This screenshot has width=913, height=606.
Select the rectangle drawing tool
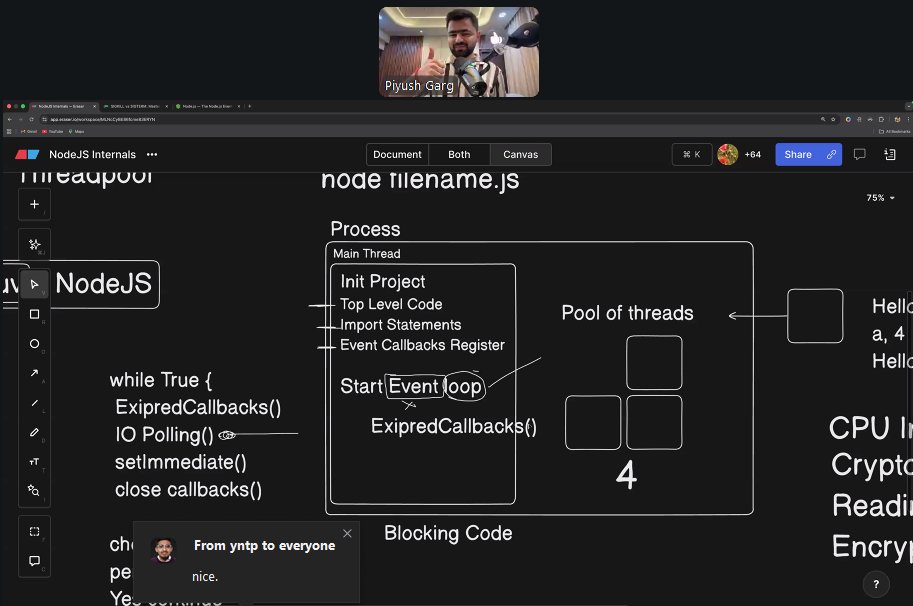[34, 313]
